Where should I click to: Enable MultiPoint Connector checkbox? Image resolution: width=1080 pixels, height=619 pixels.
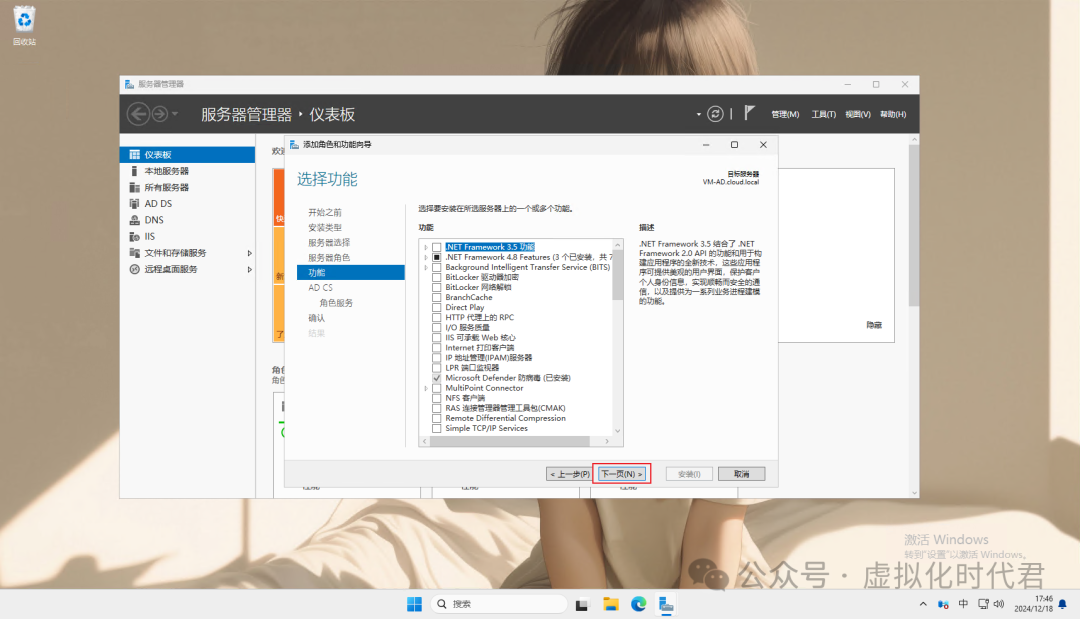pyautogui.click(x=437, y=388)
